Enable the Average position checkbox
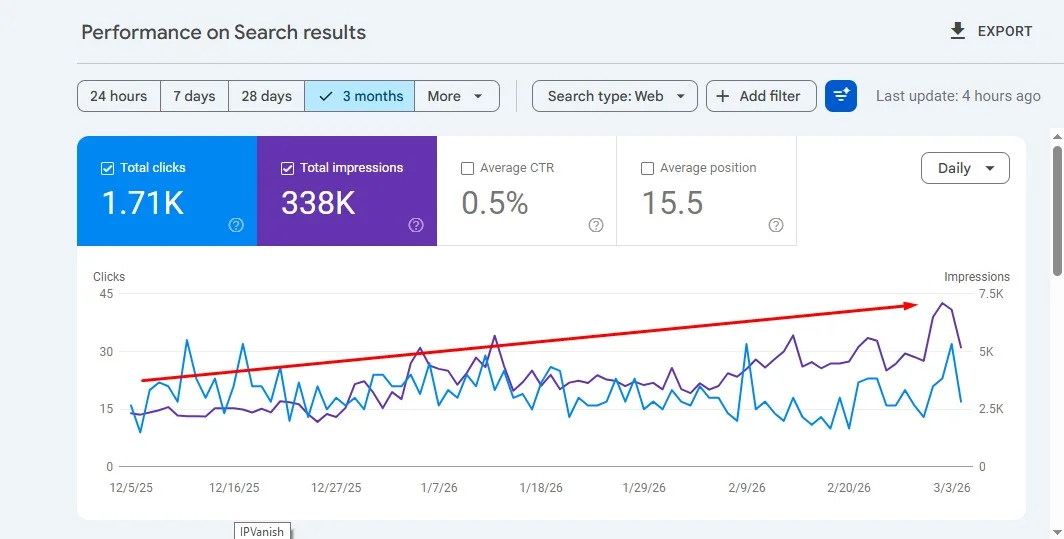1064x539 pixels. click(647, 168)
